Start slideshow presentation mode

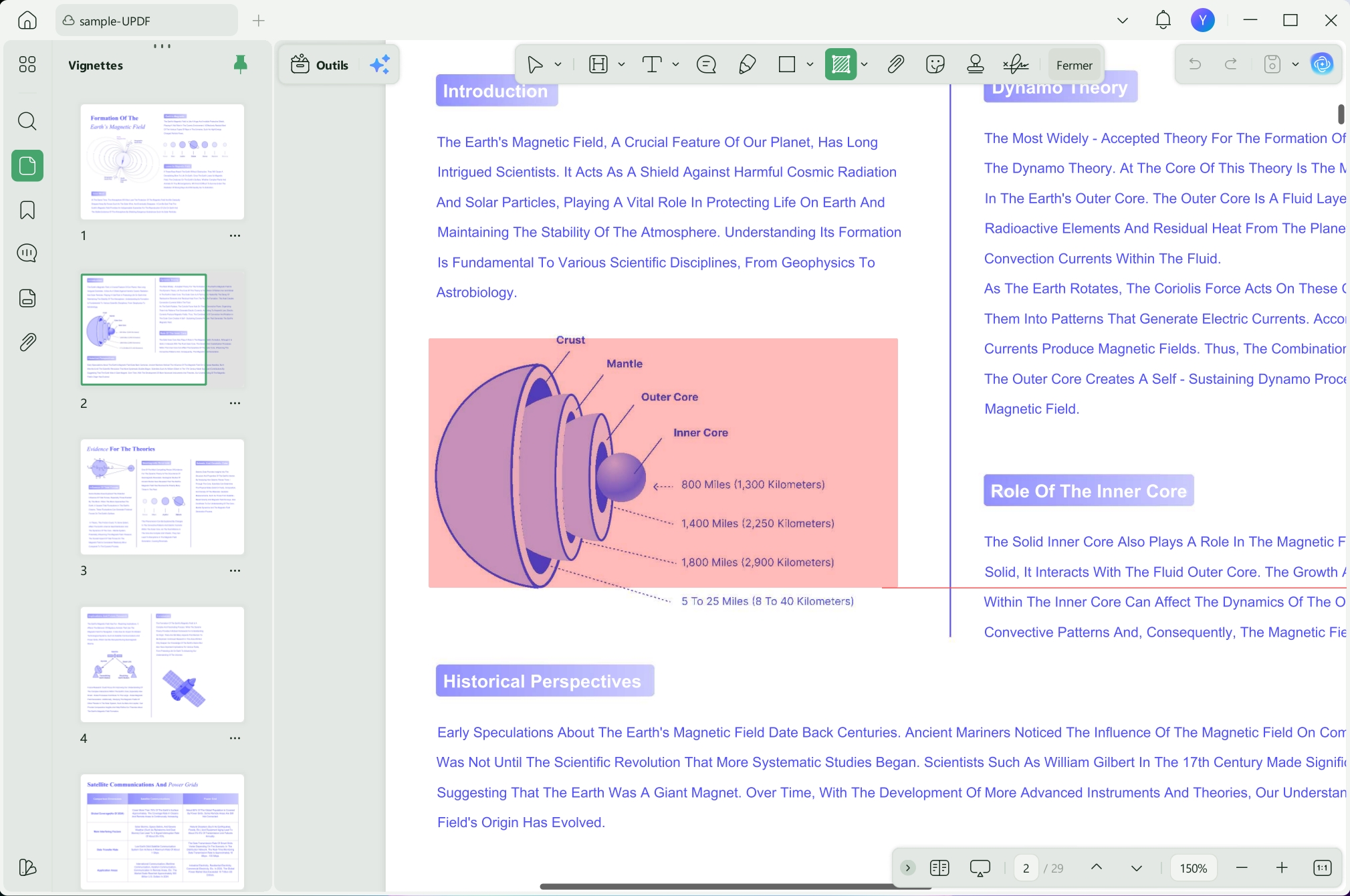980,868
